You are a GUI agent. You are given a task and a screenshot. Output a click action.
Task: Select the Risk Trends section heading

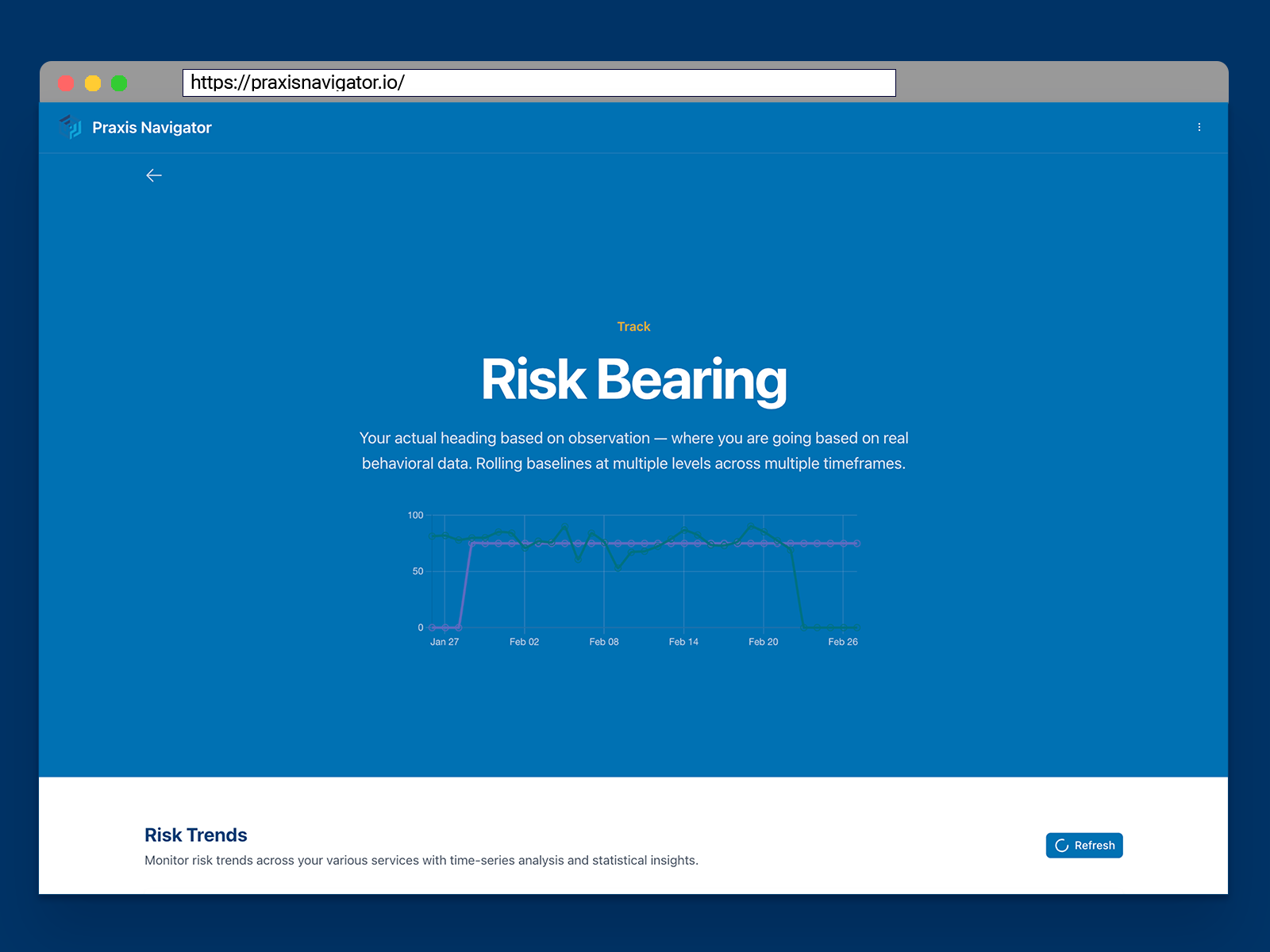pos(195,835)
